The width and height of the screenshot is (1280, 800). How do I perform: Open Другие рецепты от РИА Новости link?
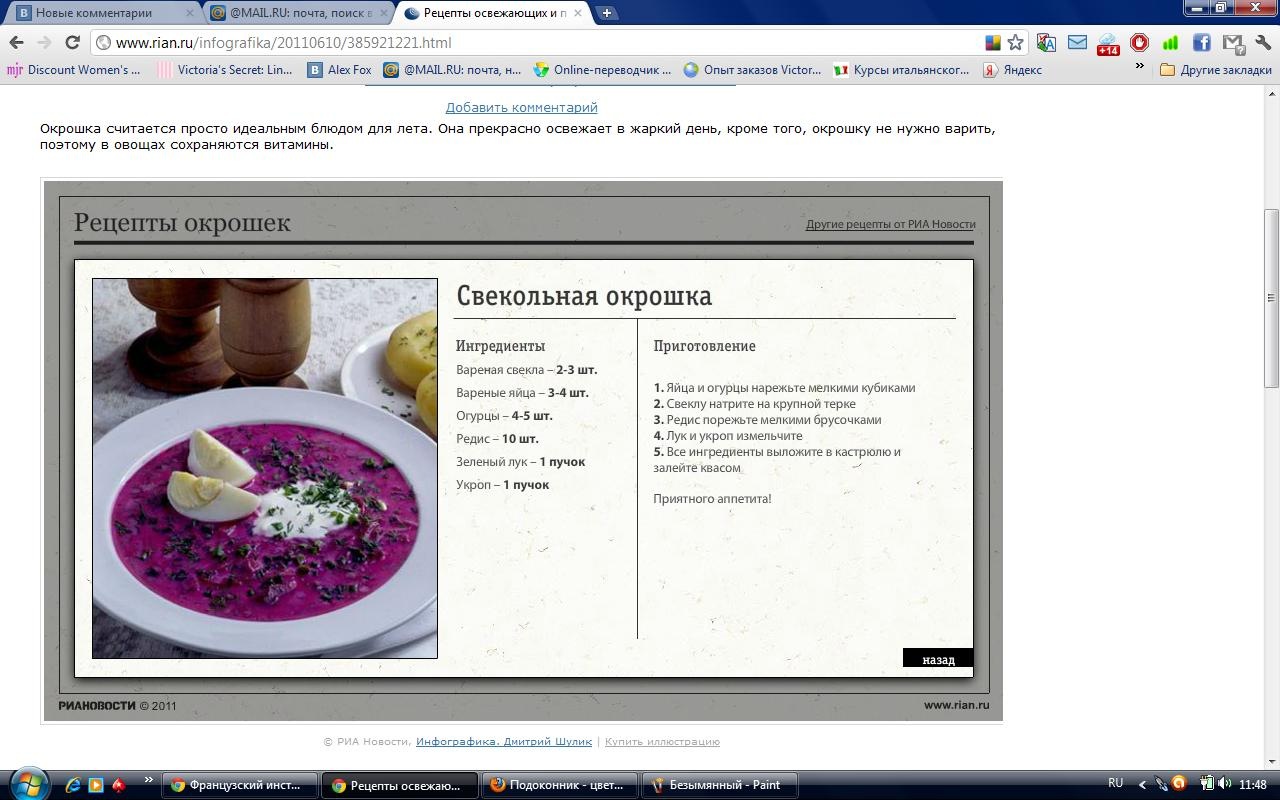(x=890, y=224)
